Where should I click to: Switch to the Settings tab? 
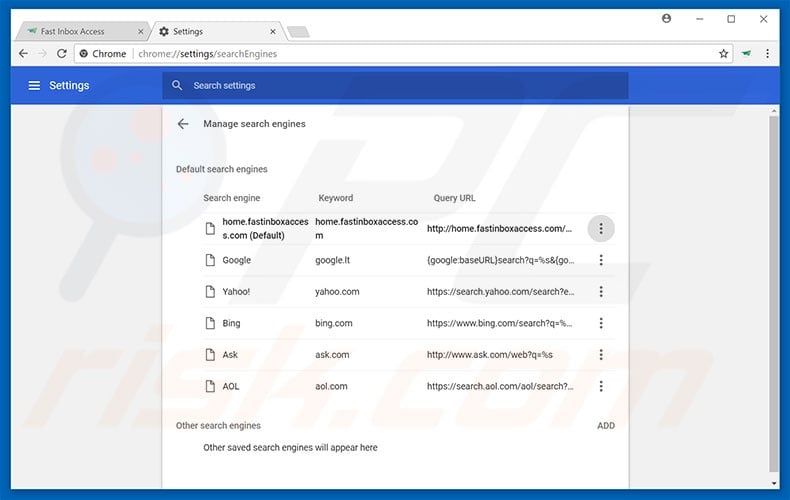coord(217,31)
